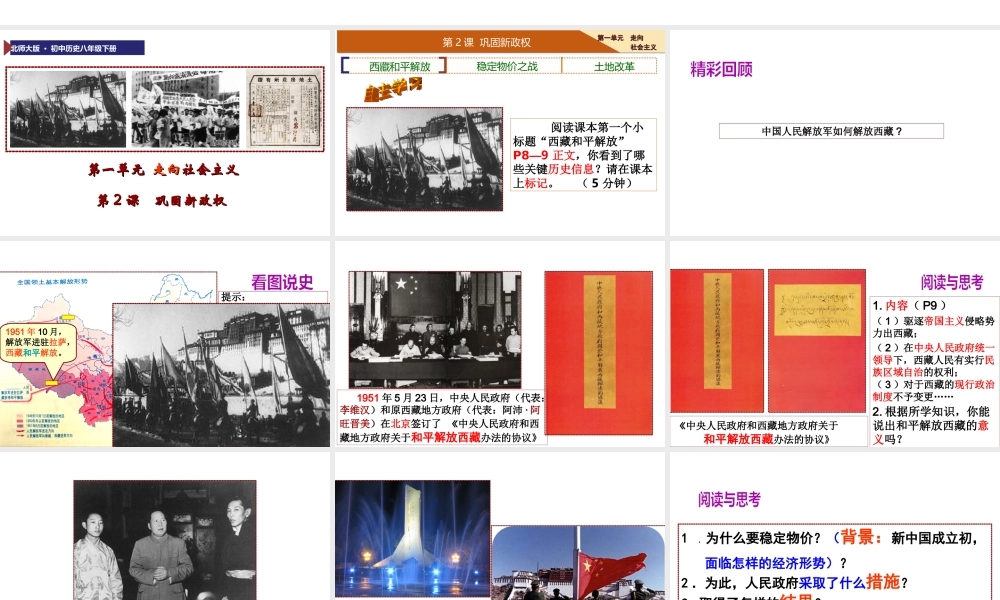Click the red 第2课 巩固新政权 subtitle on title slide
The width and height of the screenshot is (1000, 600).
click(162, 200)
